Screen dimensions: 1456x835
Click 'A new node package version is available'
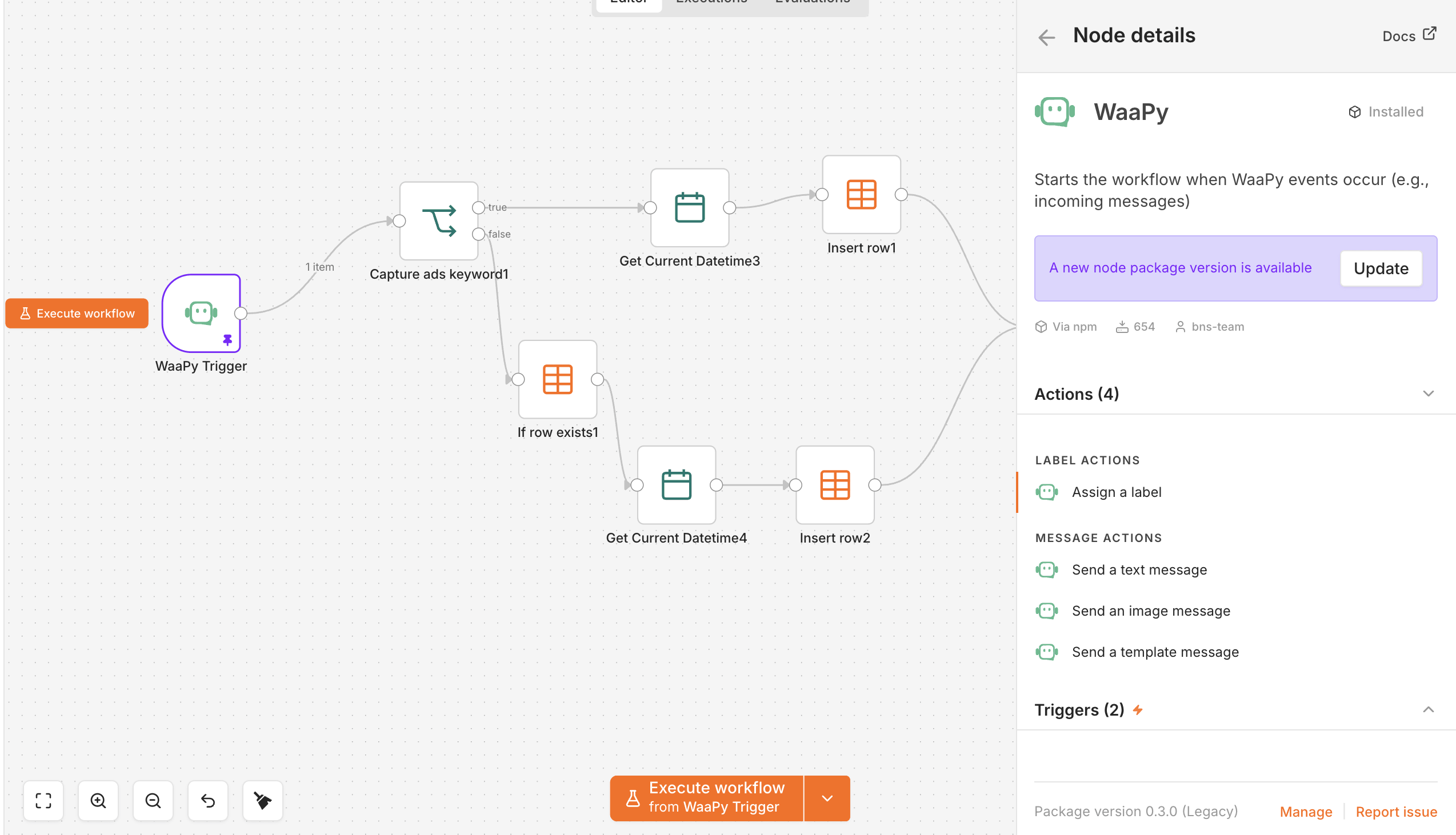point(1180,268)
